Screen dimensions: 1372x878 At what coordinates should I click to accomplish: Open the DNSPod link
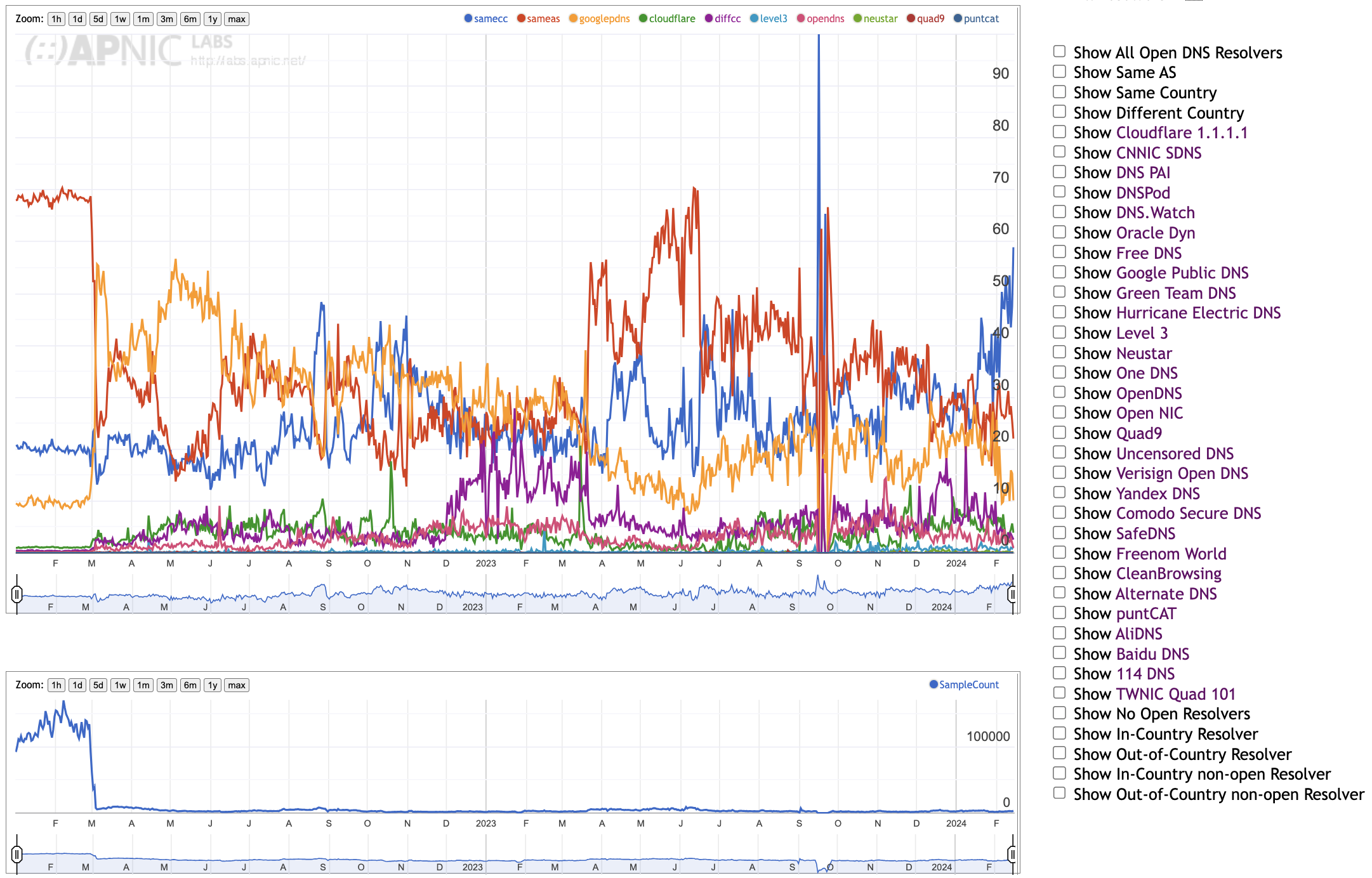(x=1143, y=193)
